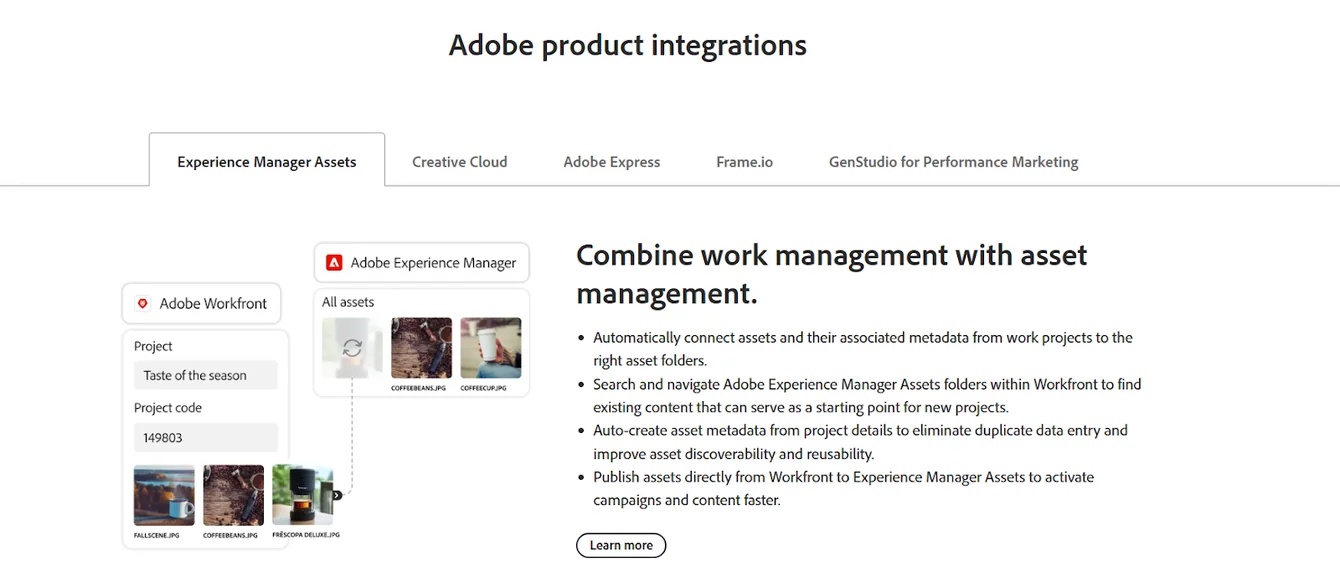Select COFFEEBEANS.JPG thumbnail in Workfront project
The image size is (1340, 588).
click(234, 495)
